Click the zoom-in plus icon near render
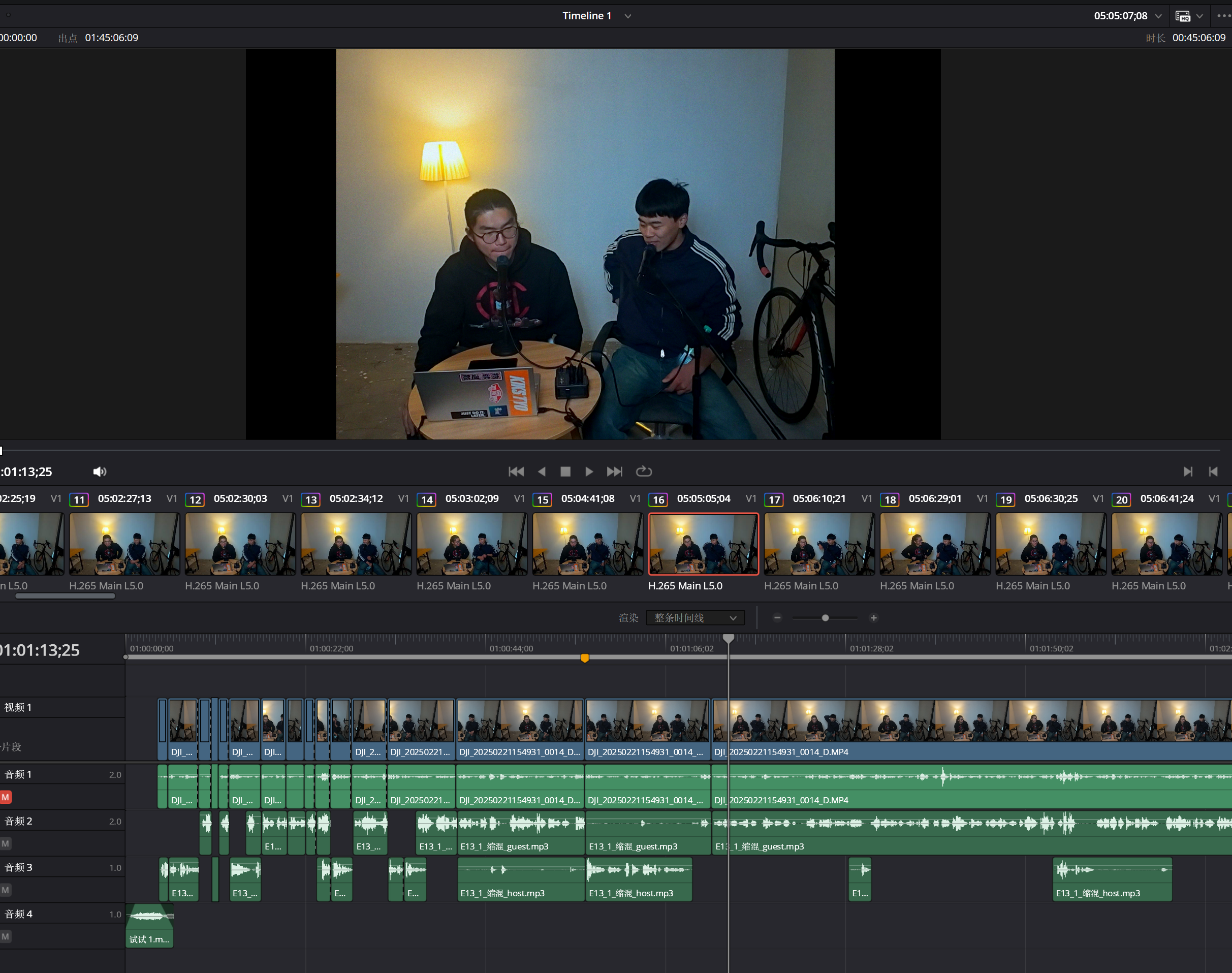 pyautogui.click(x=873, y=617)
